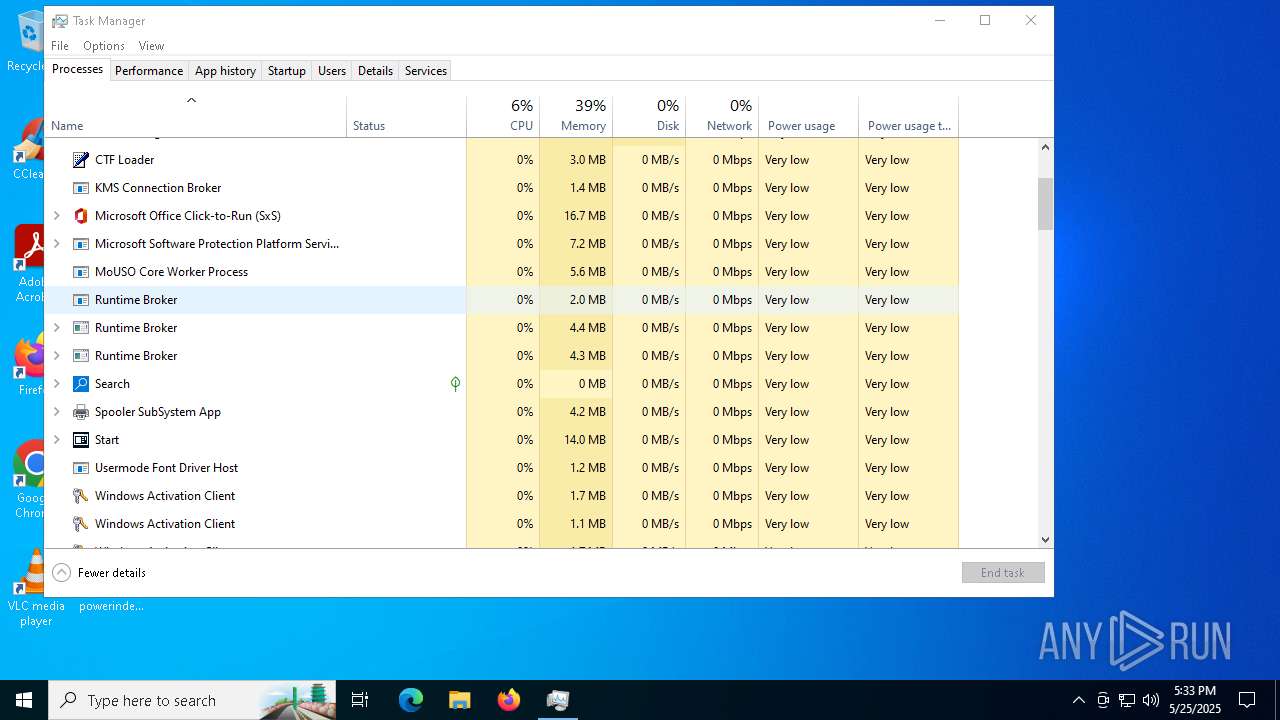
Task: Open the notification center icon
Action: point(1247,700)
